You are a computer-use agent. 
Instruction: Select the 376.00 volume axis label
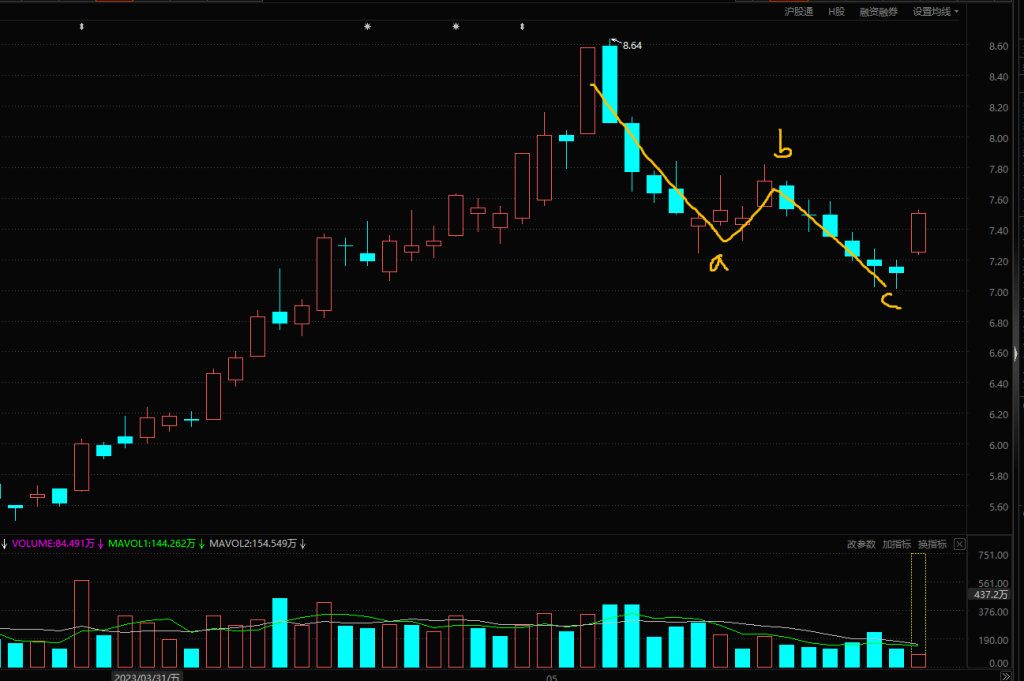993,612
